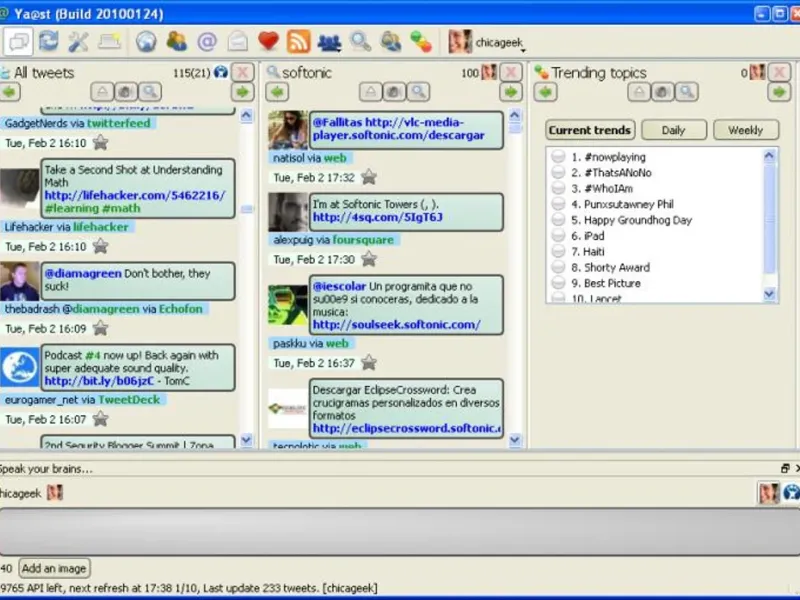Star the thebadrash tweet from 16:09
The width and height of the screenshot is (800, 600).
tap(101, 328)
